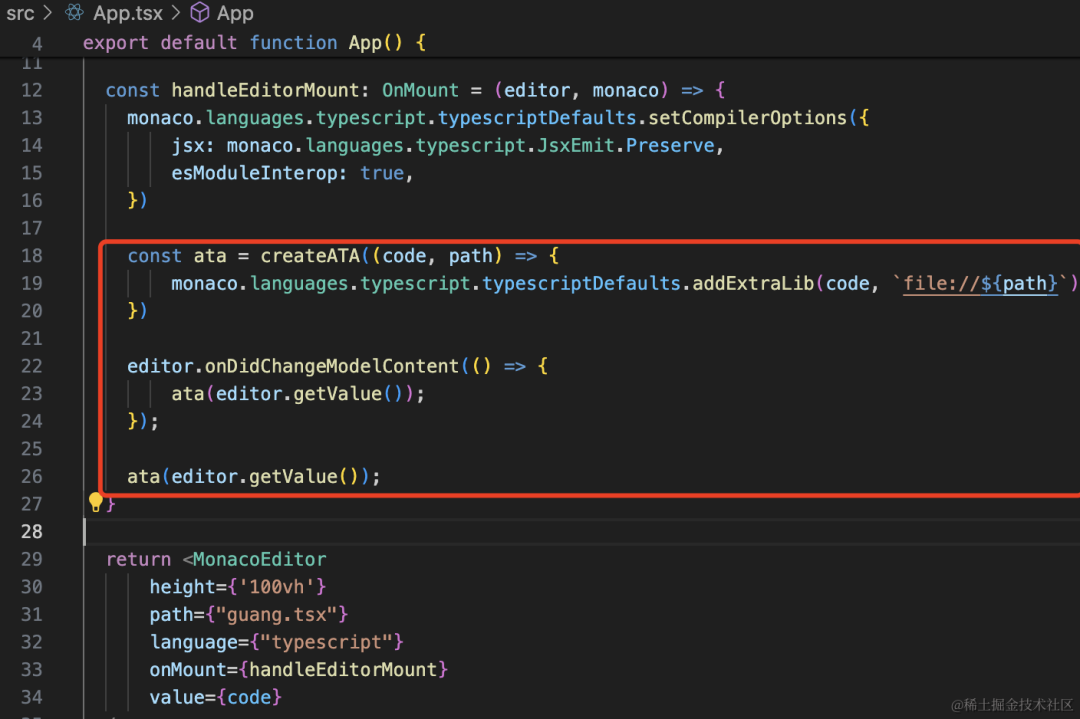Click MonacoEditor tag on line 29
Screen dimensions: 1080x719
260,559
